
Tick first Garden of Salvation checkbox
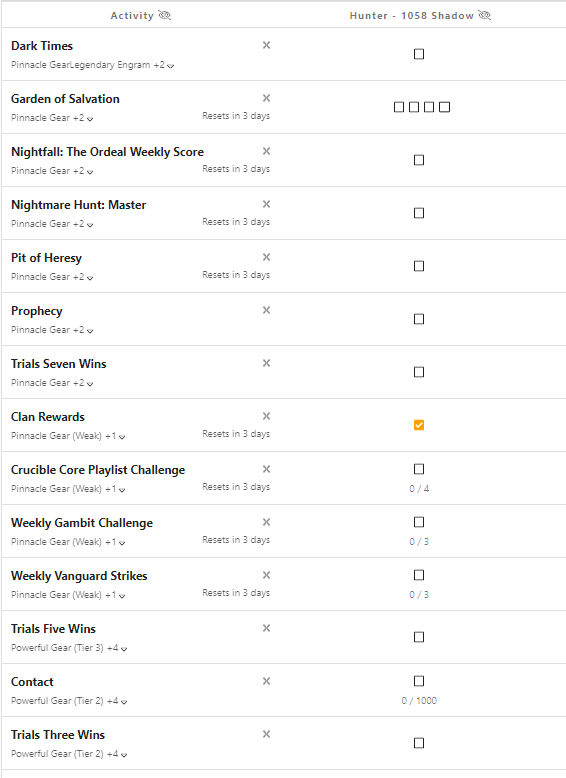399,107
